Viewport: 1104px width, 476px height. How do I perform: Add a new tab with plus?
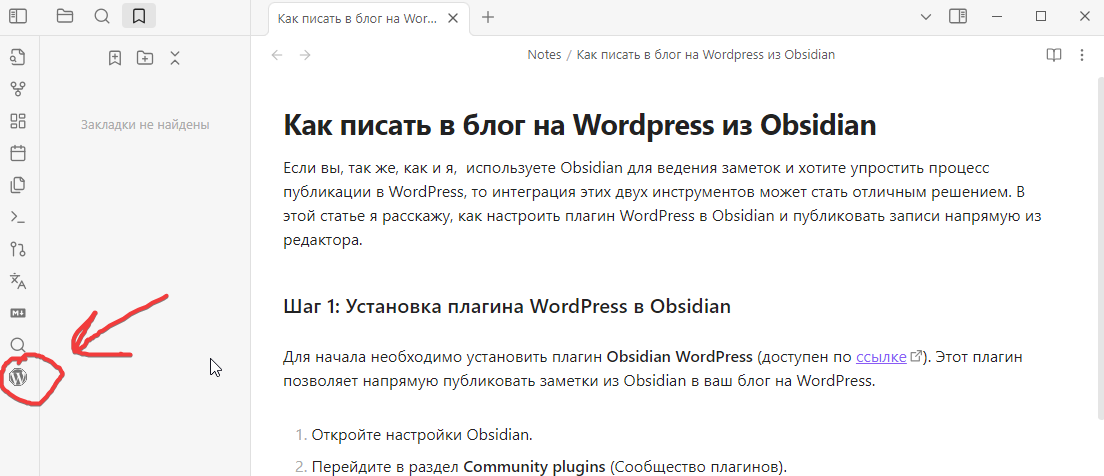(x=487, y=18)
